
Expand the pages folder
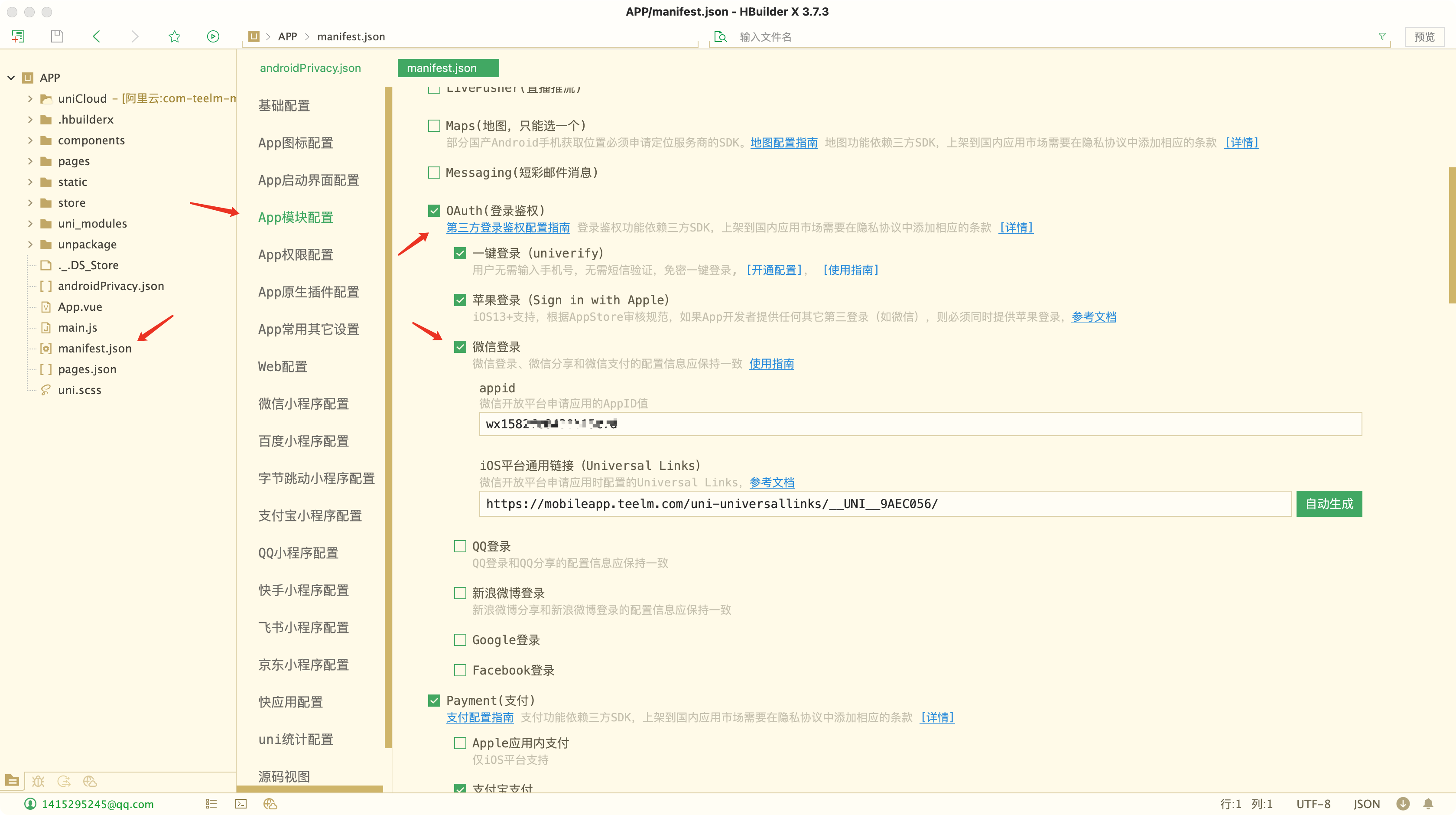coord(30,161)
